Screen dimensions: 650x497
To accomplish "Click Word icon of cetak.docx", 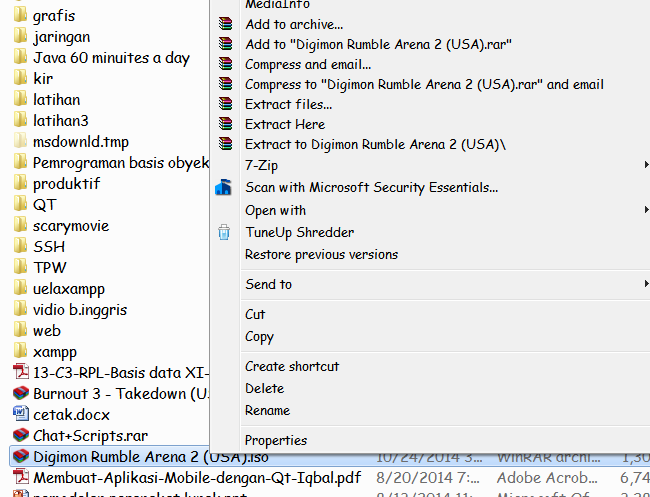I will [21, 413].
